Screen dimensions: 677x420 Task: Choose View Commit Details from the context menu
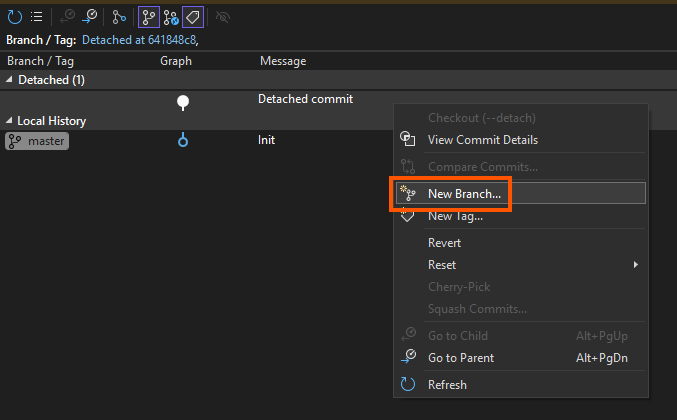(x=521, y=140)
